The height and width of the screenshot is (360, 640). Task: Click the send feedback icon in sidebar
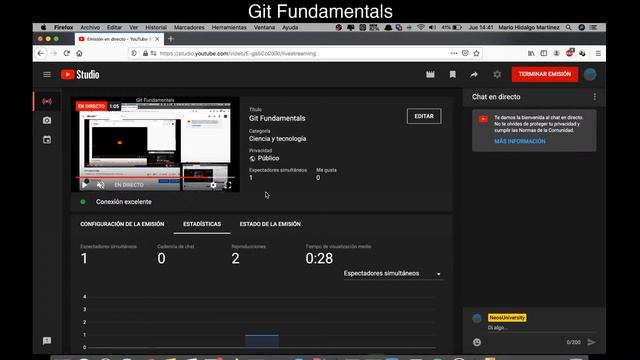click(x=47, y=341)
